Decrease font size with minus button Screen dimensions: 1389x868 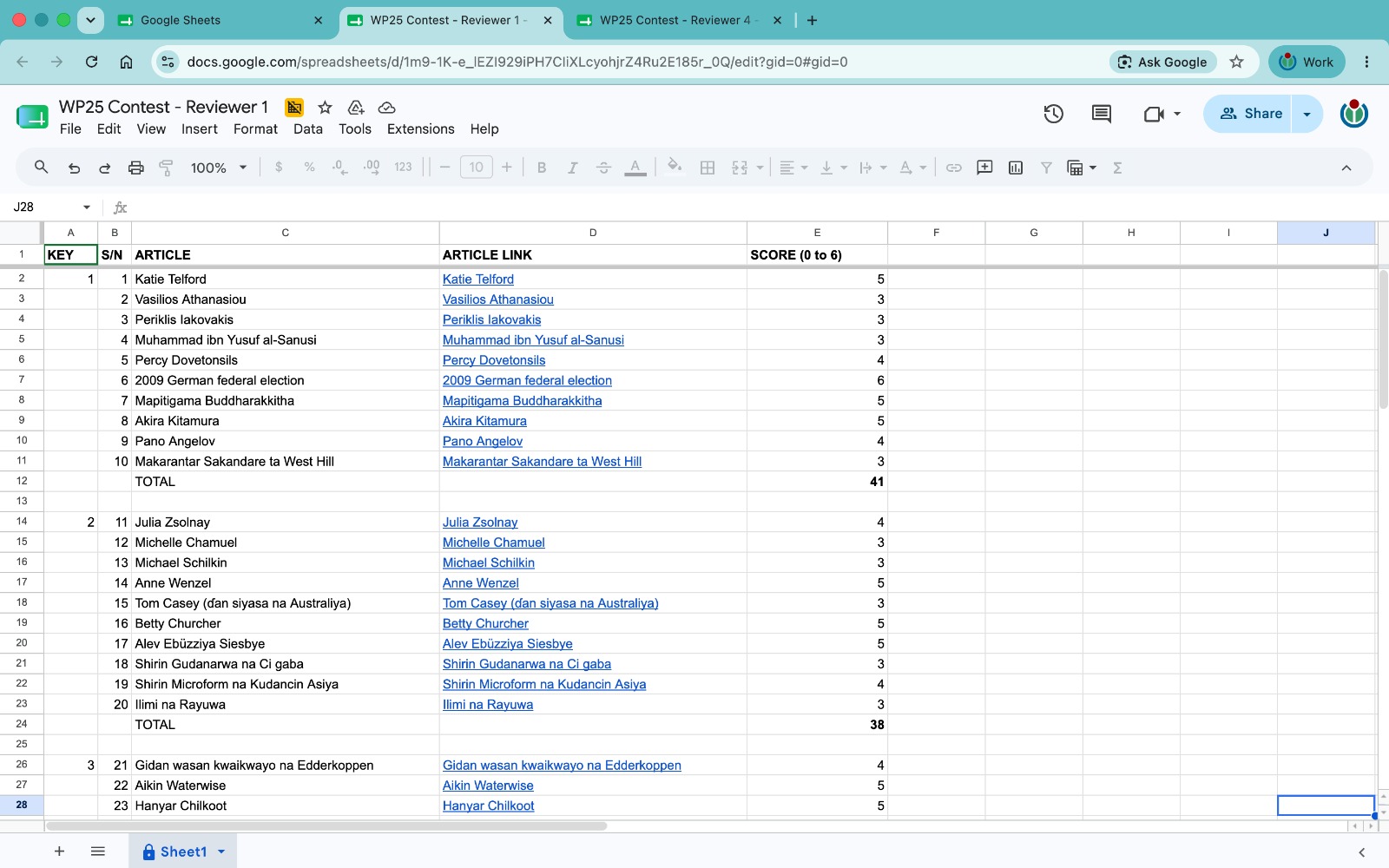(445, 168)
